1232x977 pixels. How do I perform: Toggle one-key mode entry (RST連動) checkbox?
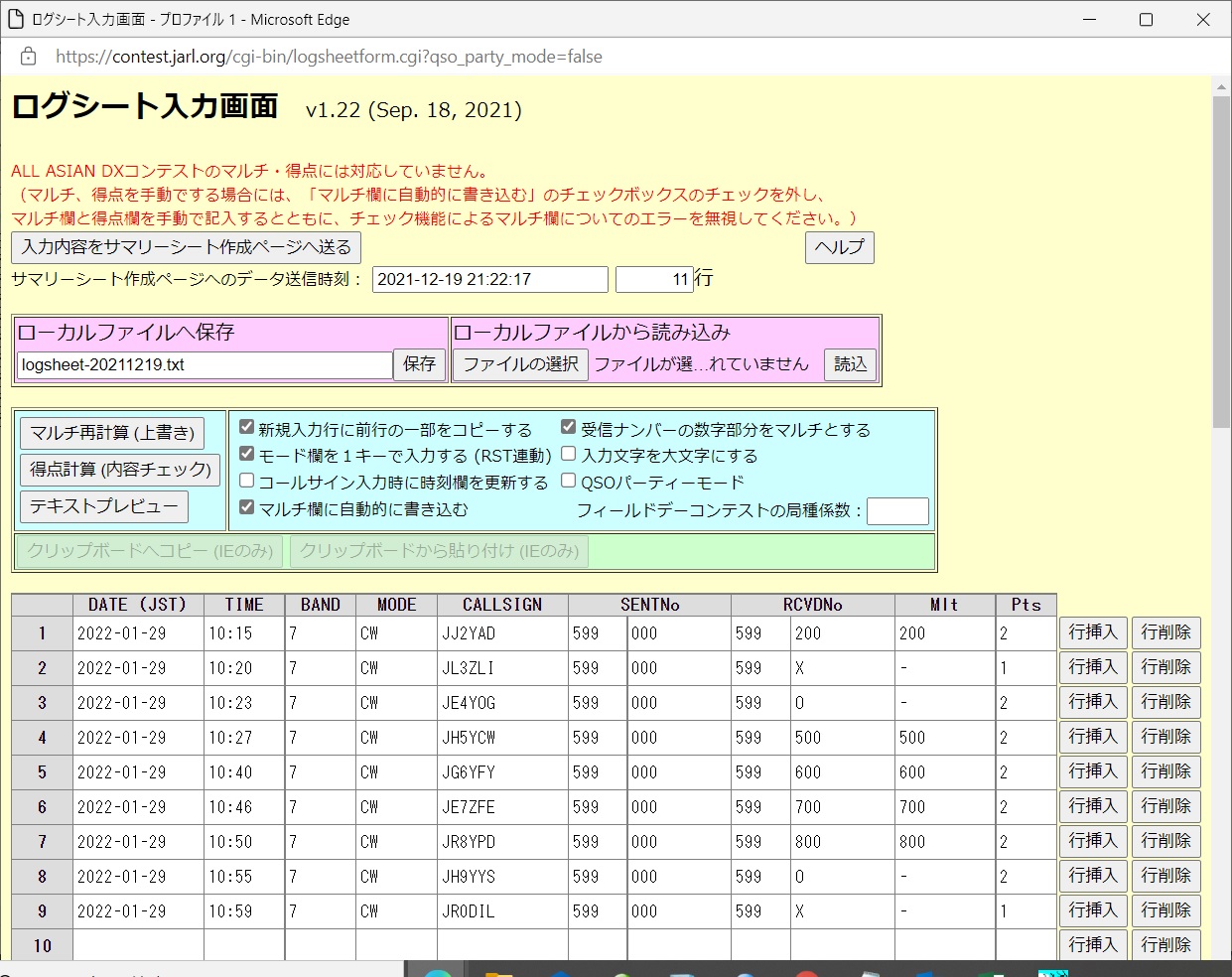click(247, 454)
